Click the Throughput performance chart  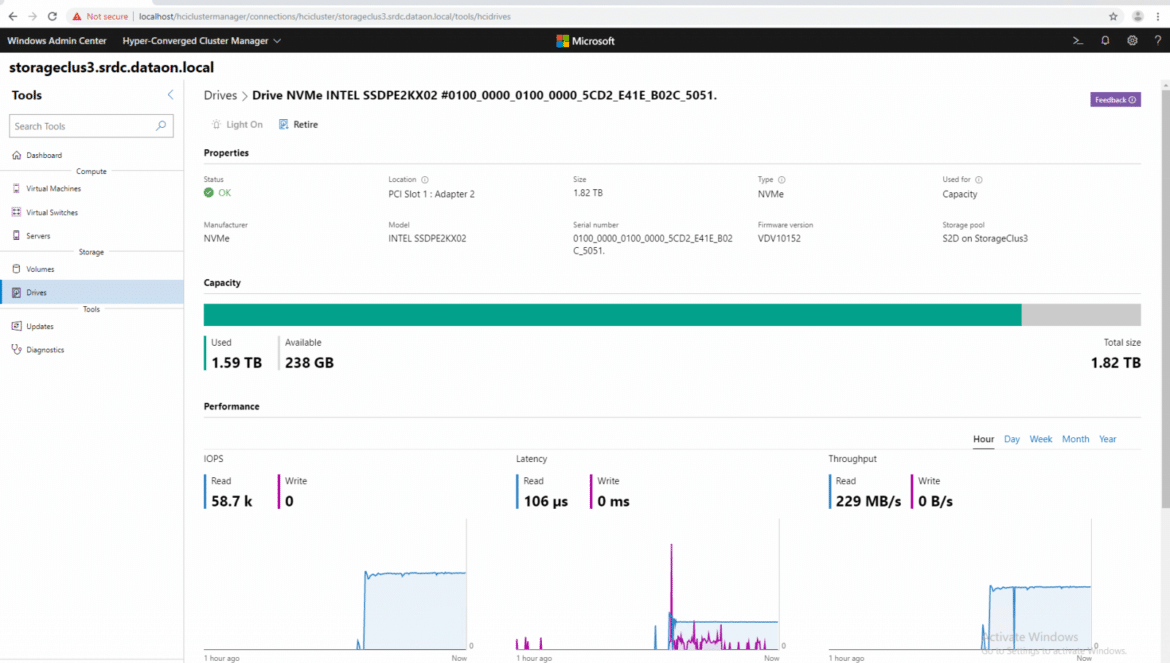[960, 585]
